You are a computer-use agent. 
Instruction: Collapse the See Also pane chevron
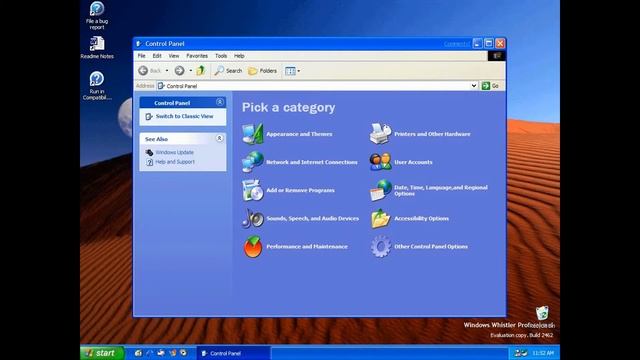219,138
